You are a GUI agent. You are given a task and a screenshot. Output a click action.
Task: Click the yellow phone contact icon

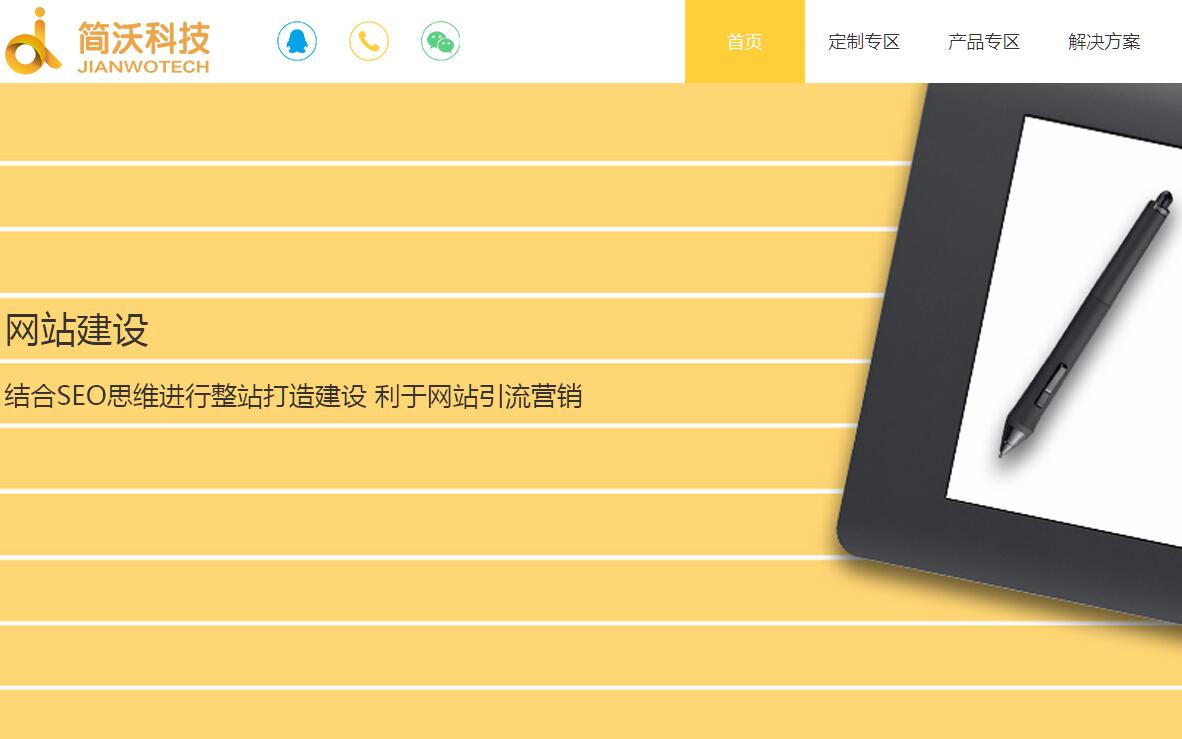tap(369, 41)
